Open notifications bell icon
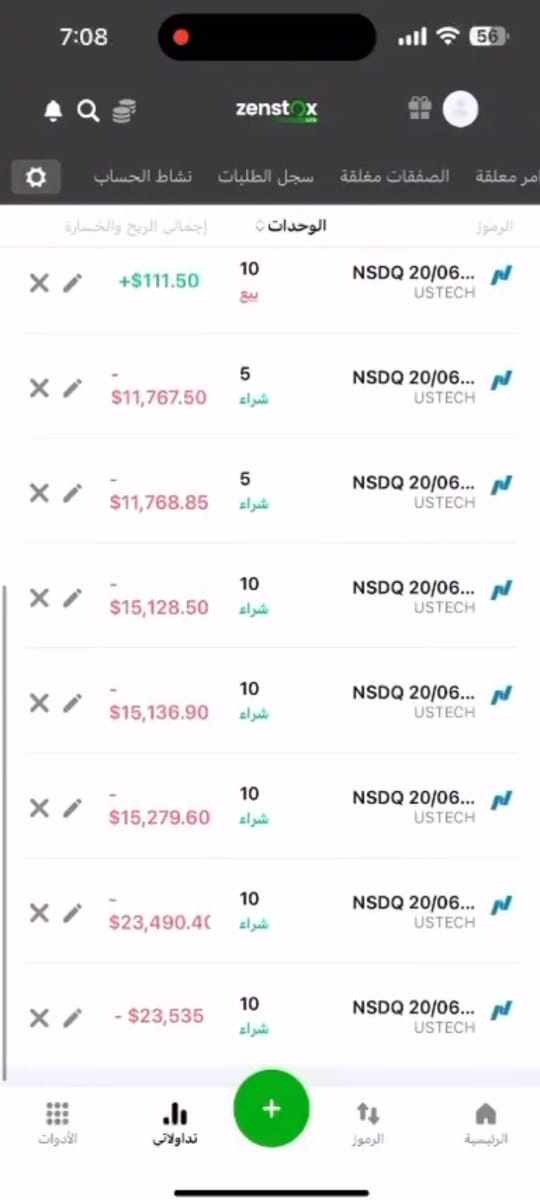The height and width of the screenshot is (1200, 540). click(x=54, y=111)
